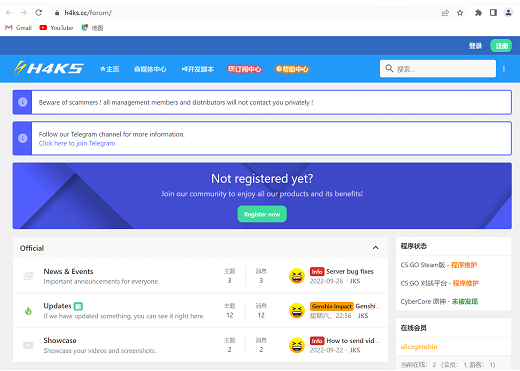Click JKS author in News row

pos(355,281)
